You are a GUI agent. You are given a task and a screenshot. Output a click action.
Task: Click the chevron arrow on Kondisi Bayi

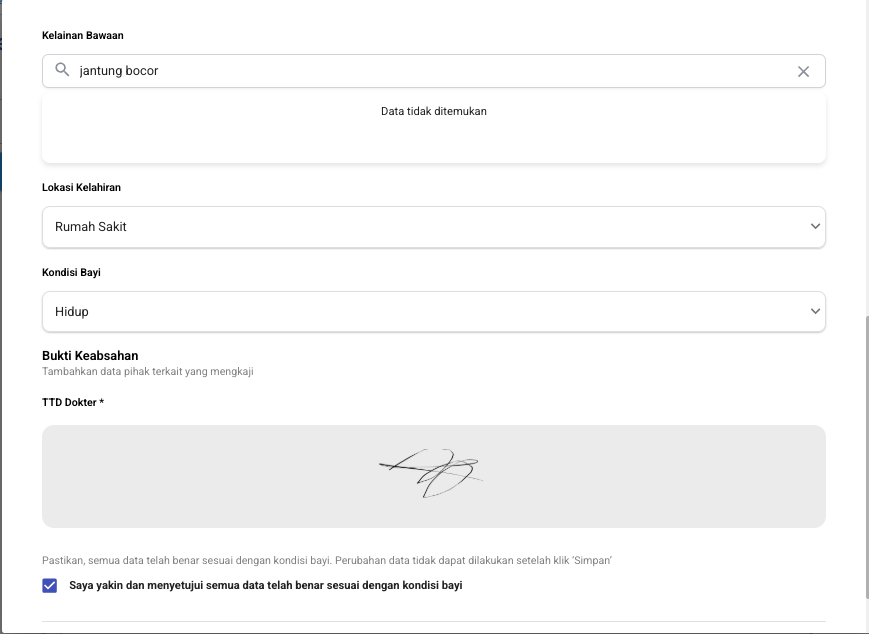[814, 312]
